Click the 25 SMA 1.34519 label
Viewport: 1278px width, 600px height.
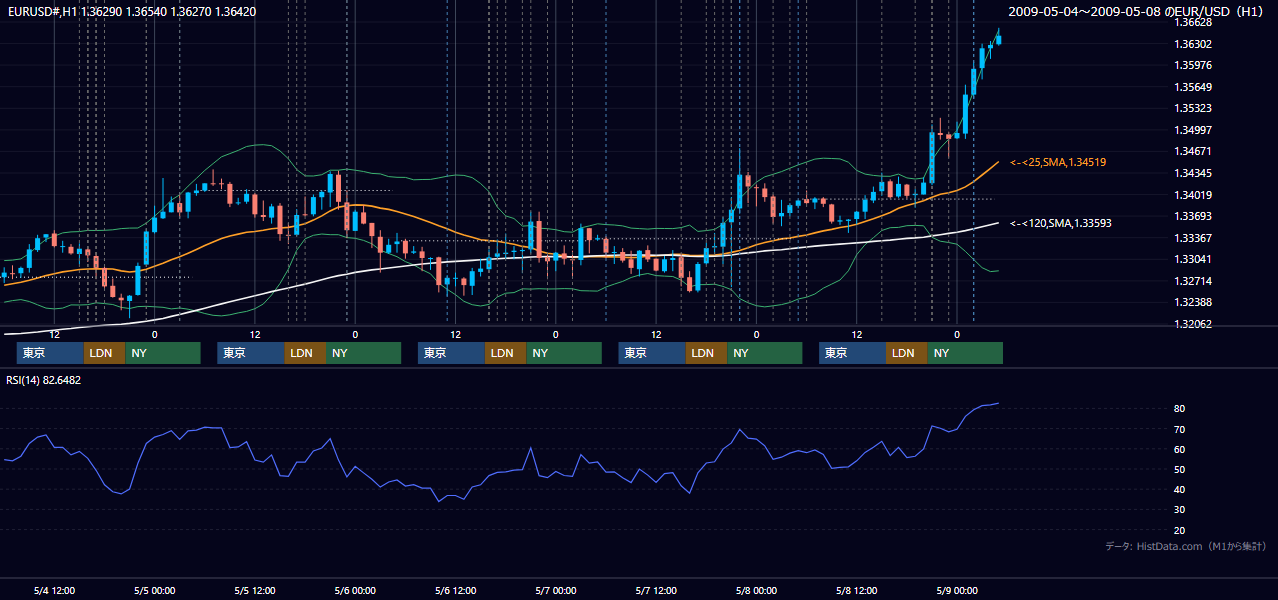[x=1058, y=162]
